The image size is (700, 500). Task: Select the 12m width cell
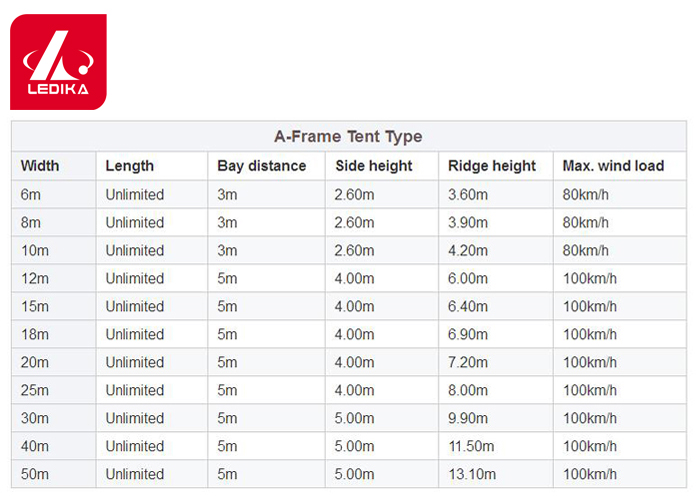(x=35, y=278)
